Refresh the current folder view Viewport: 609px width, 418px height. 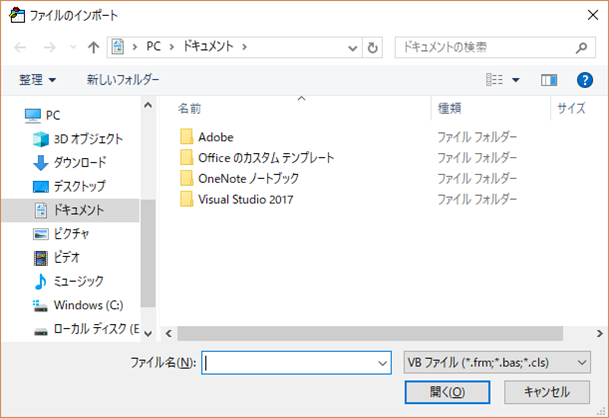[x=372, y=48]
